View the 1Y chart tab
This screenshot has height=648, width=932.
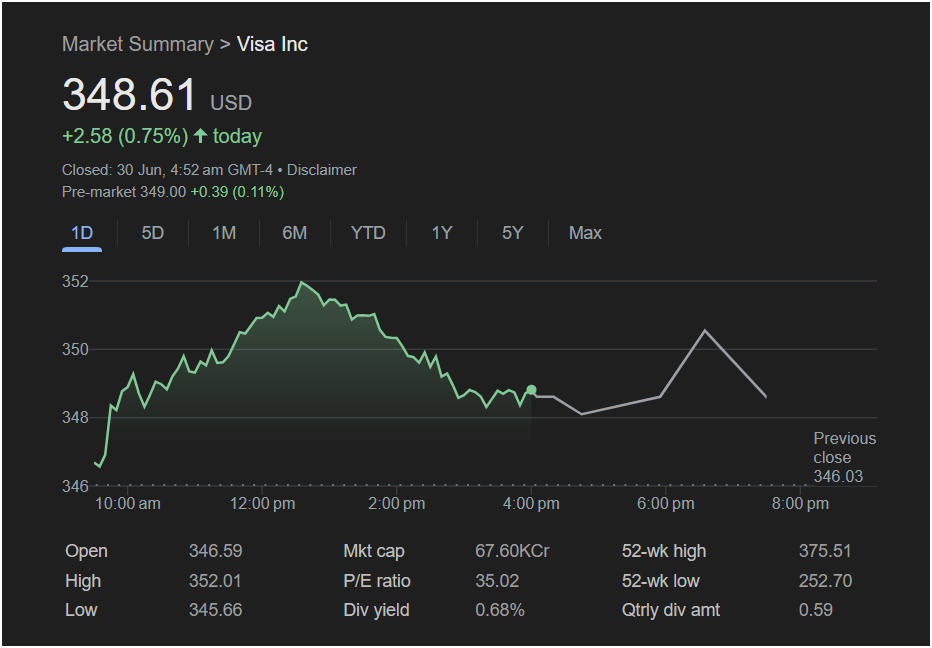442,233
